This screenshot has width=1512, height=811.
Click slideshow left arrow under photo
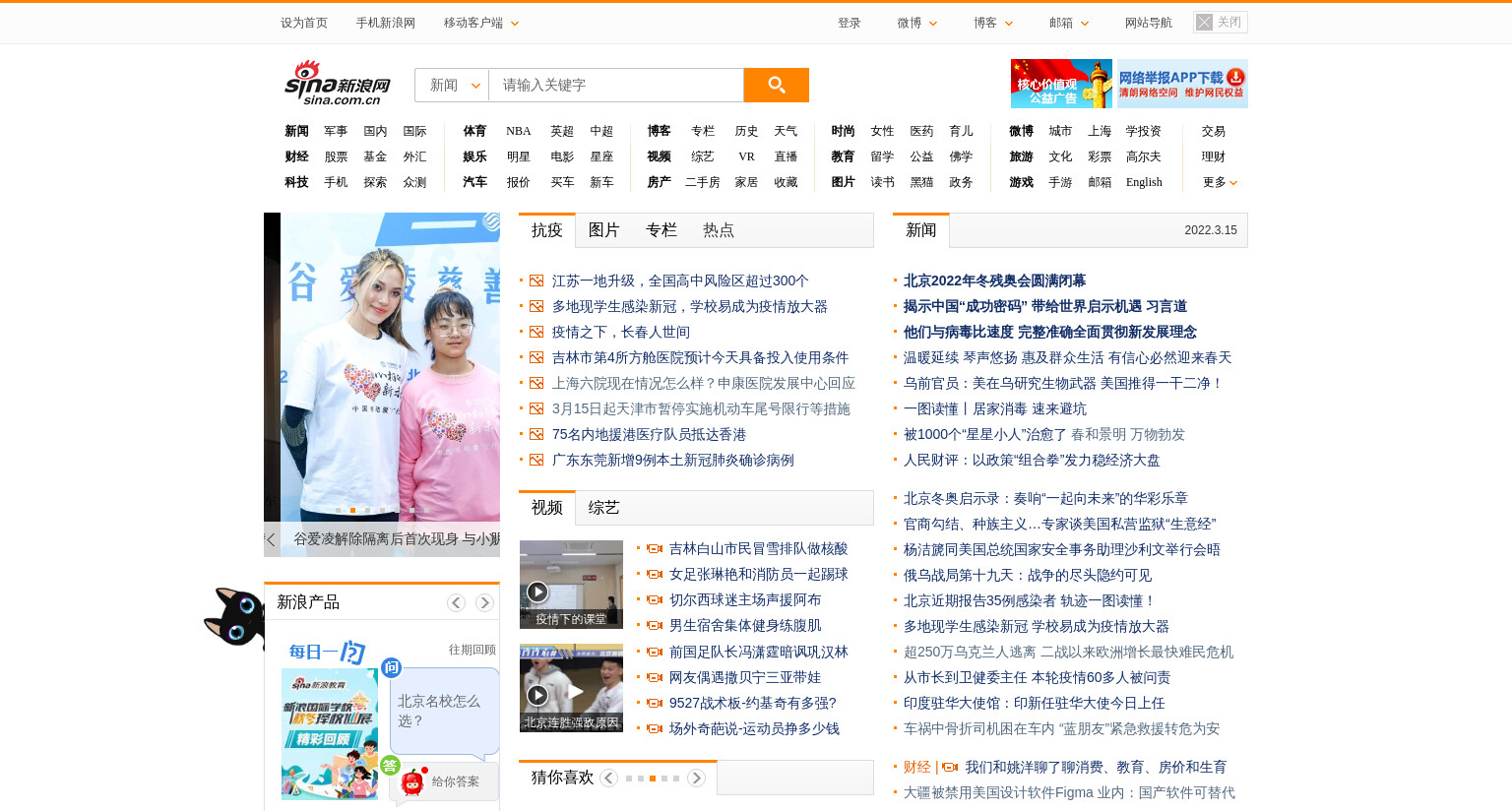[x=271, y=539]
